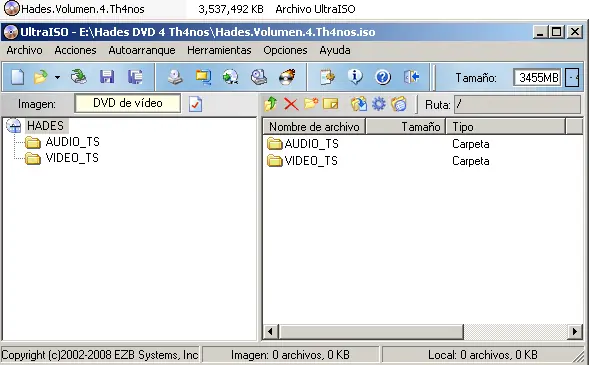The image size is (589, 365).
Task: Save the ISO with floppy icon
Action: pyautogui.click(x=107, y=77)
